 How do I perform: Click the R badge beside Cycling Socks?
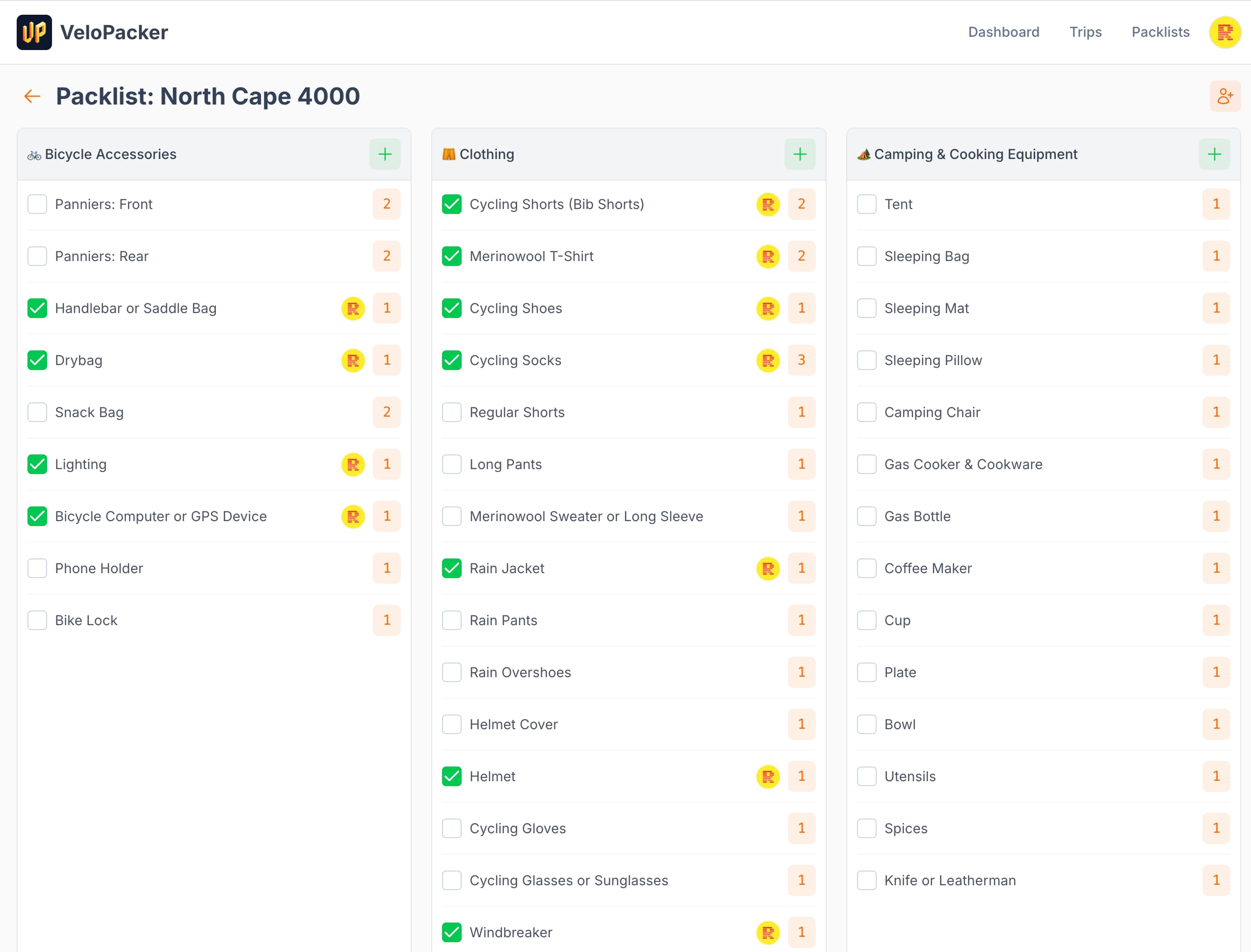768,360
